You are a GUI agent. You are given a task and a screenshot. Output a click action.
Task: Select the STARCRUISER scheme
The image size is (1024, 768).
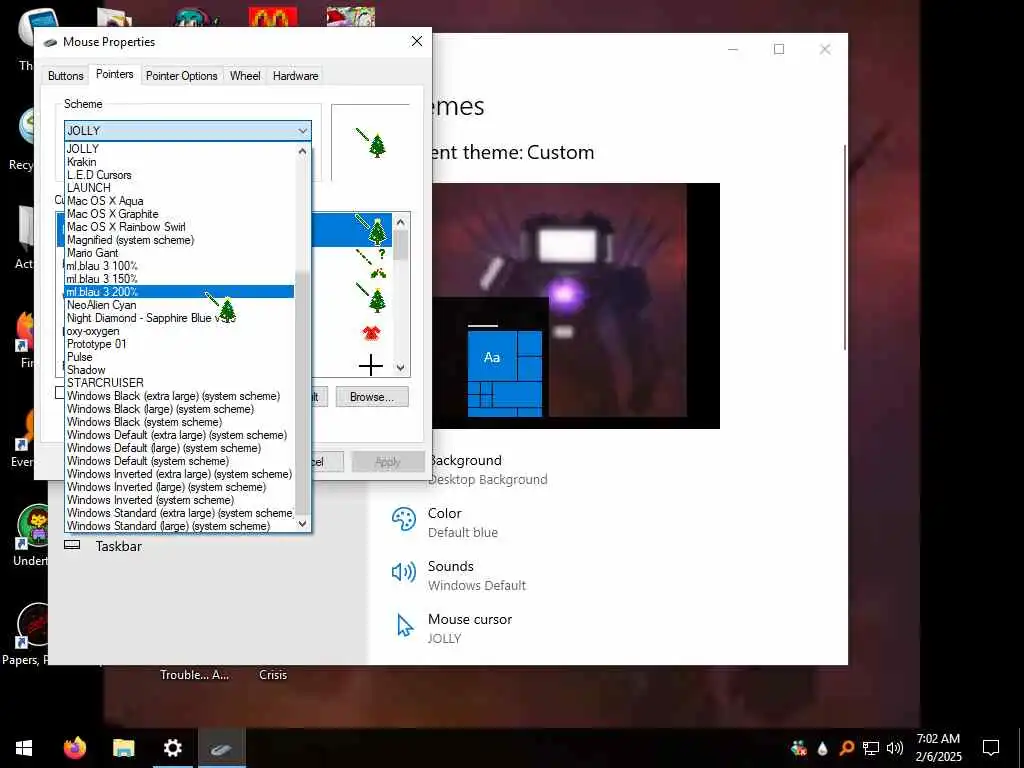pos(180,383)
